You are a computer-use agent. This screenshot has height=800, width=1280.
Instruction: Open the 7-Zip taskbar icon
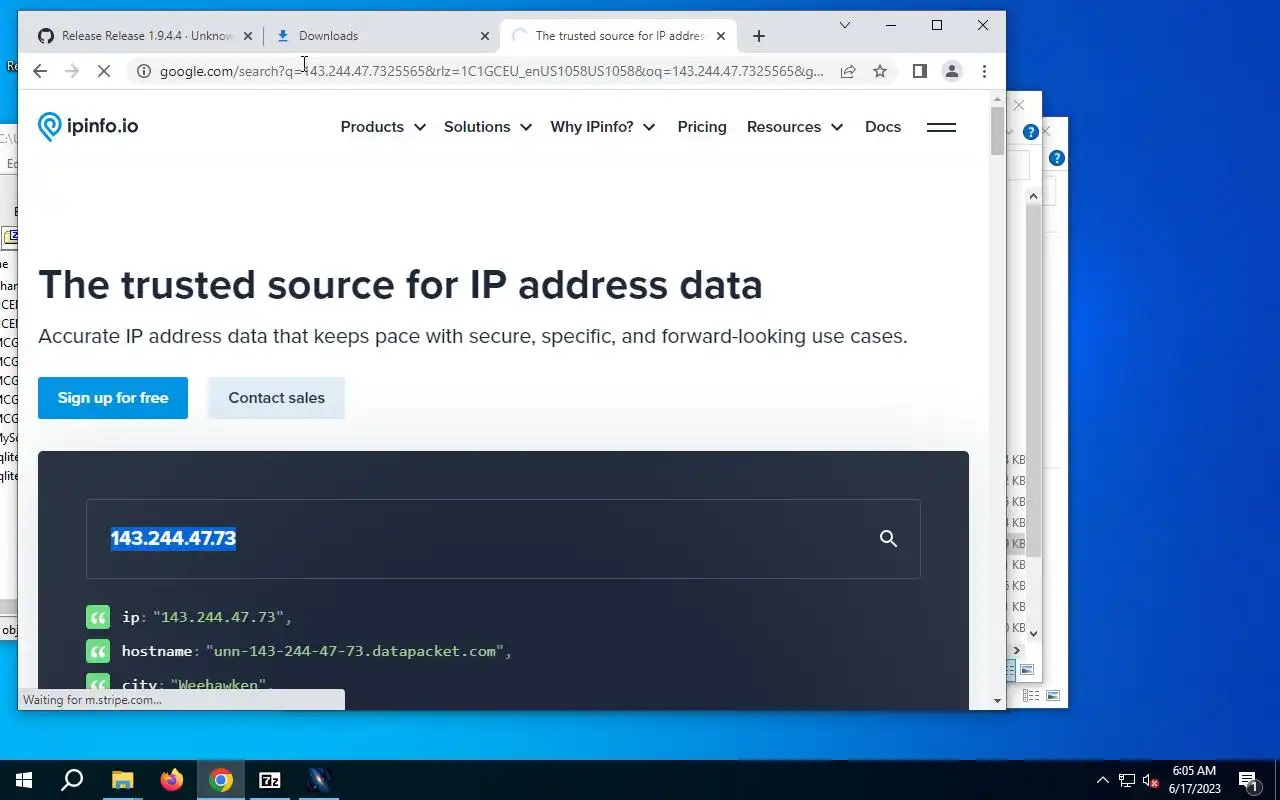pyautogui.click(x=270, y=780)
